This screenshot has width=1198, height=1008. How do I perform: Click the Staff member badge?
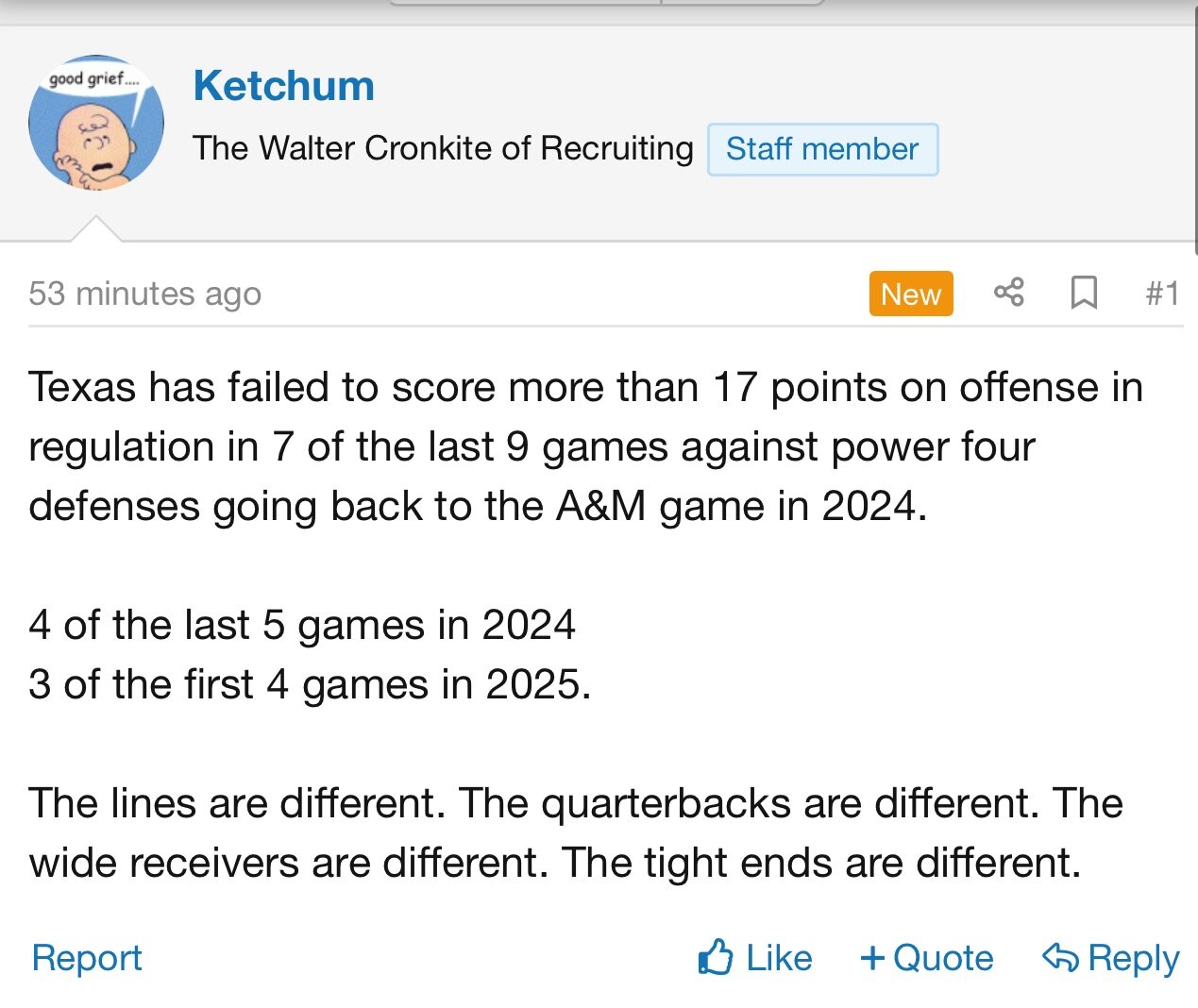pyautogui.click(x=822, y=149)
